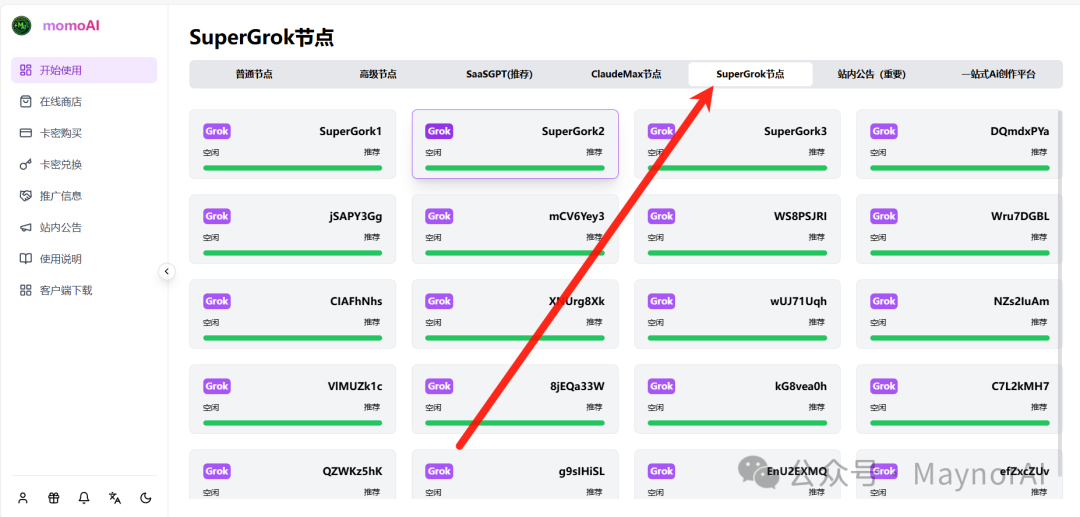Open 卡密购买 sidebar entry
Image resolution: width=1080 pixels, height=517 pixels.
84,133
